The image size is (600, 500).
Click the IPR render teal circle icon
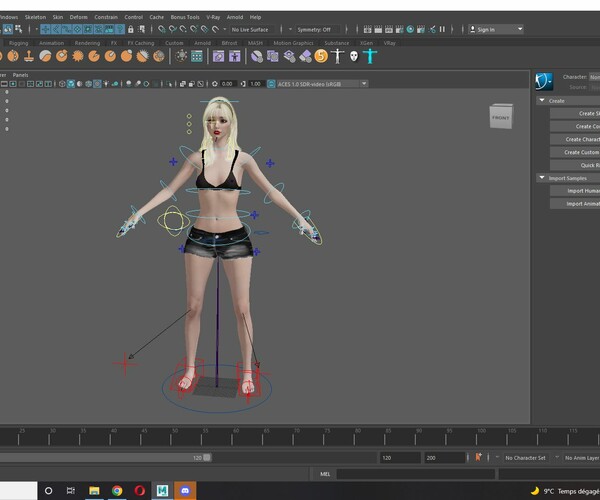[410, 29]
